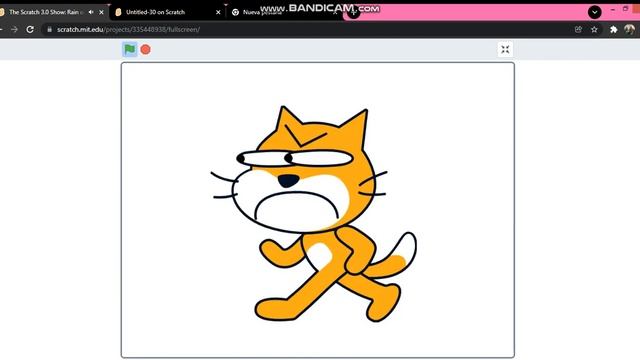Open a new browser tab
The image size is (640, 360).
(353, 13)
